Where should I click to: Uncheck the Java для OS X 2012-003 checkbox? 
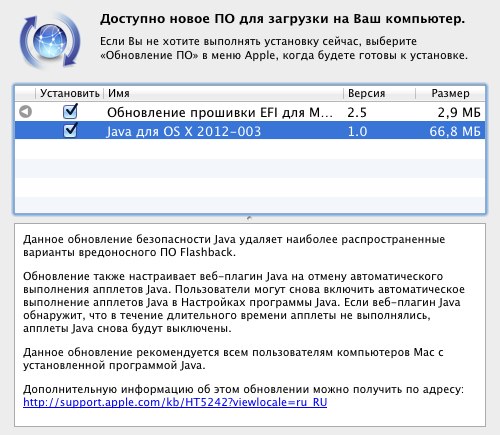(x=70, y=130)
